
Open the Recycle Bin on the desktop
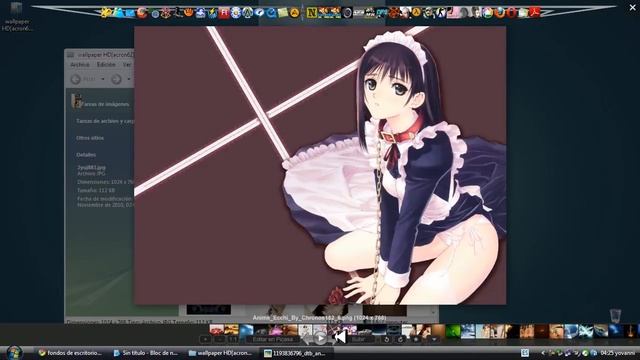click(615, 316)
